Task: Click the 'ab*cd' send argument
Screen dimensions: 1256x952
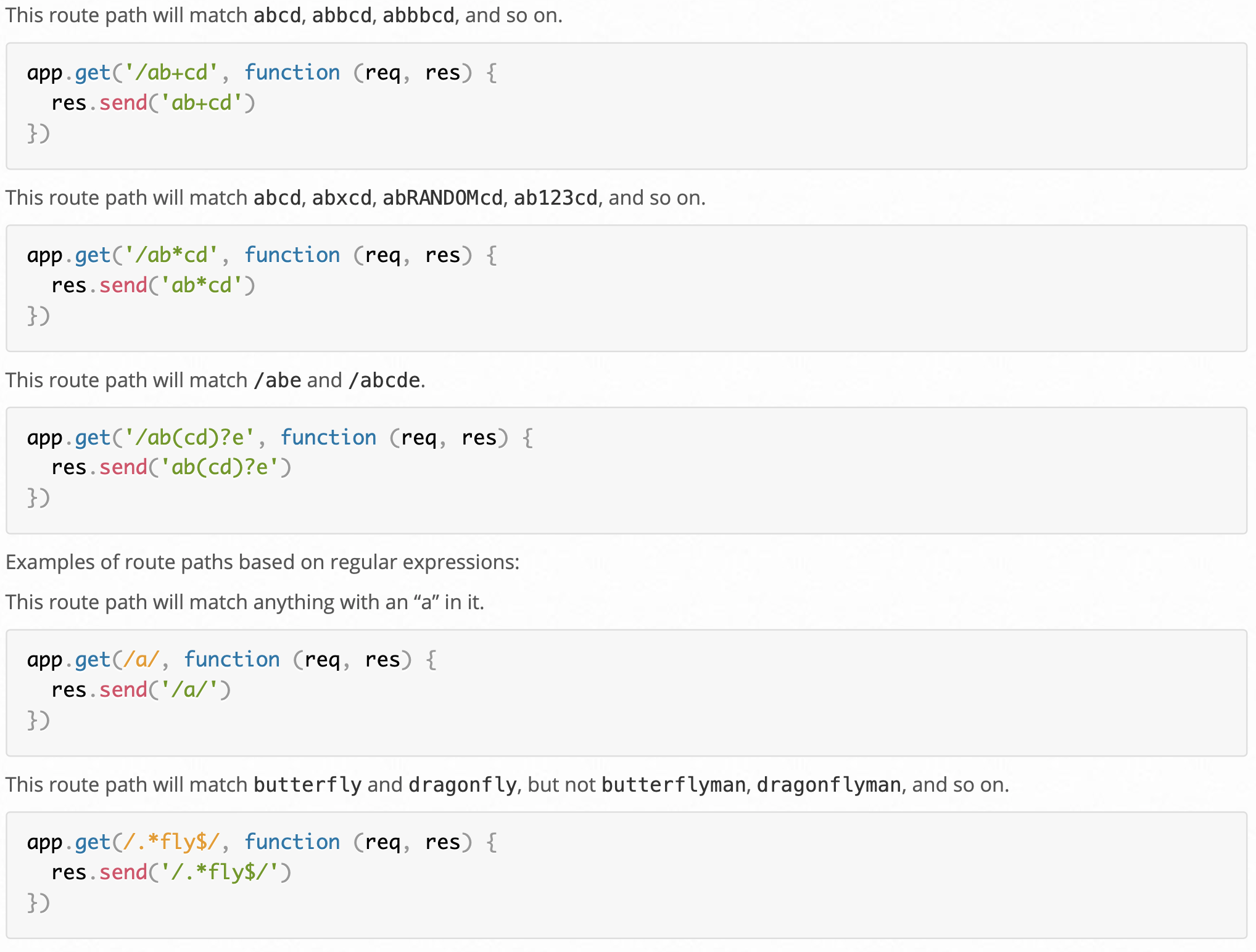Action: click(201, 285)
